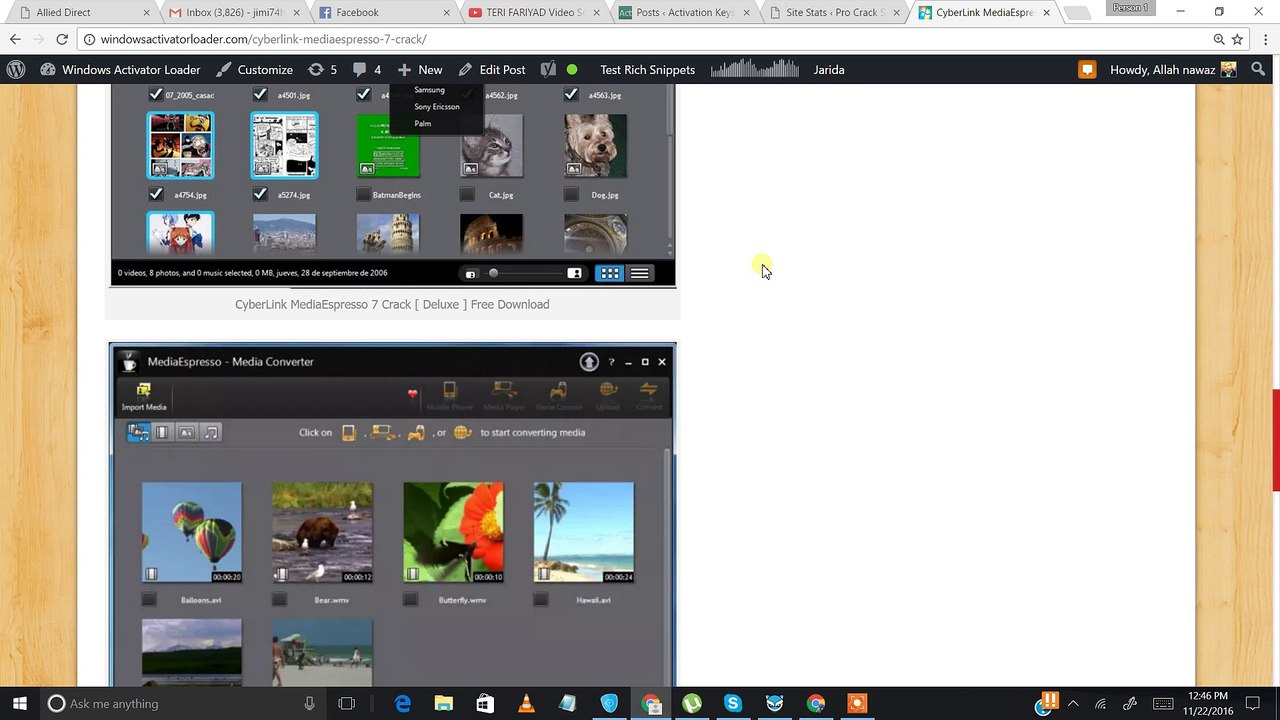Show all media types filter
1280x720 pixels.
[x=138, y=432]
